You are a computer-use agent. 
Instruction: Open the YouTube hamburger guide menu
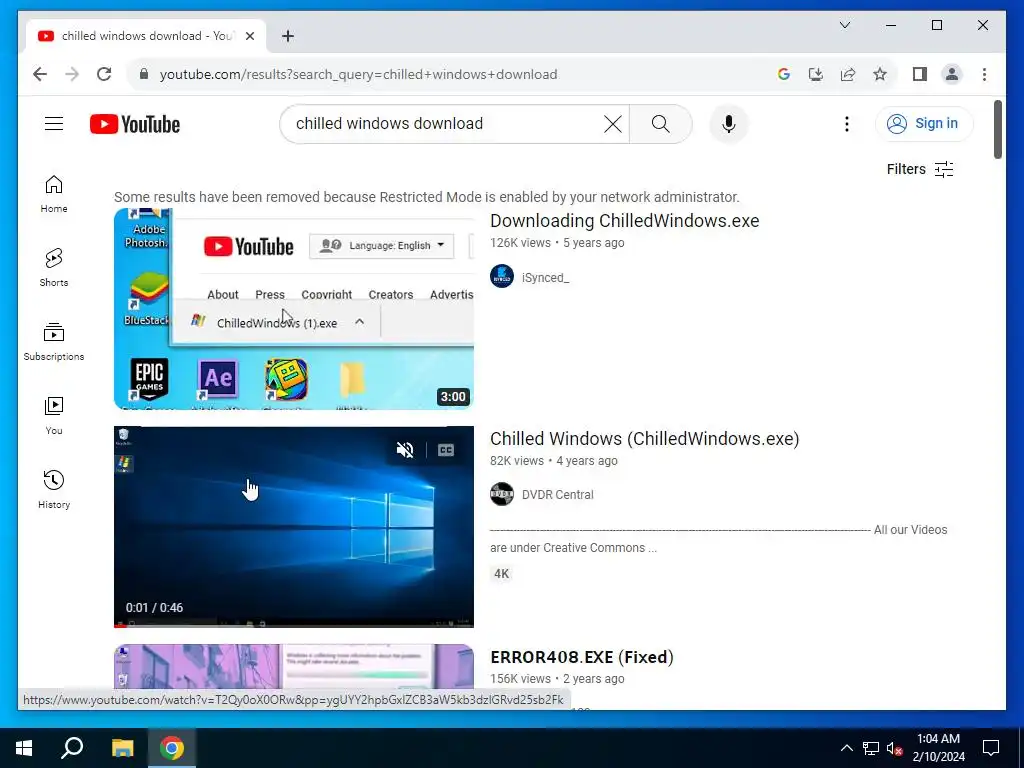[54, 123]
